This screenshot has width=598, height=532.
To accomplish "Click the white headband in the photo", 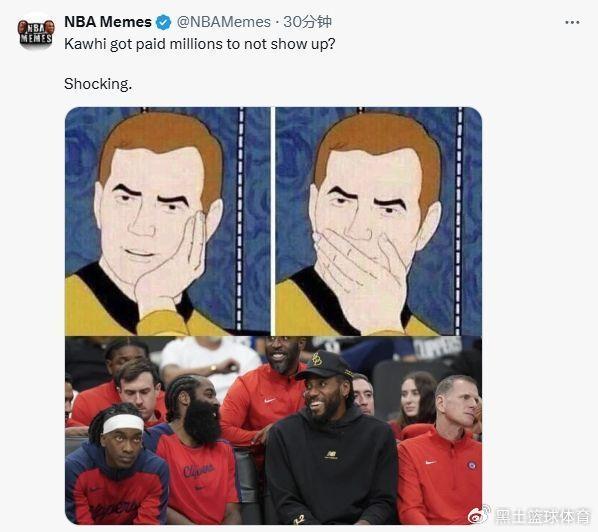I will click(123, 423).
